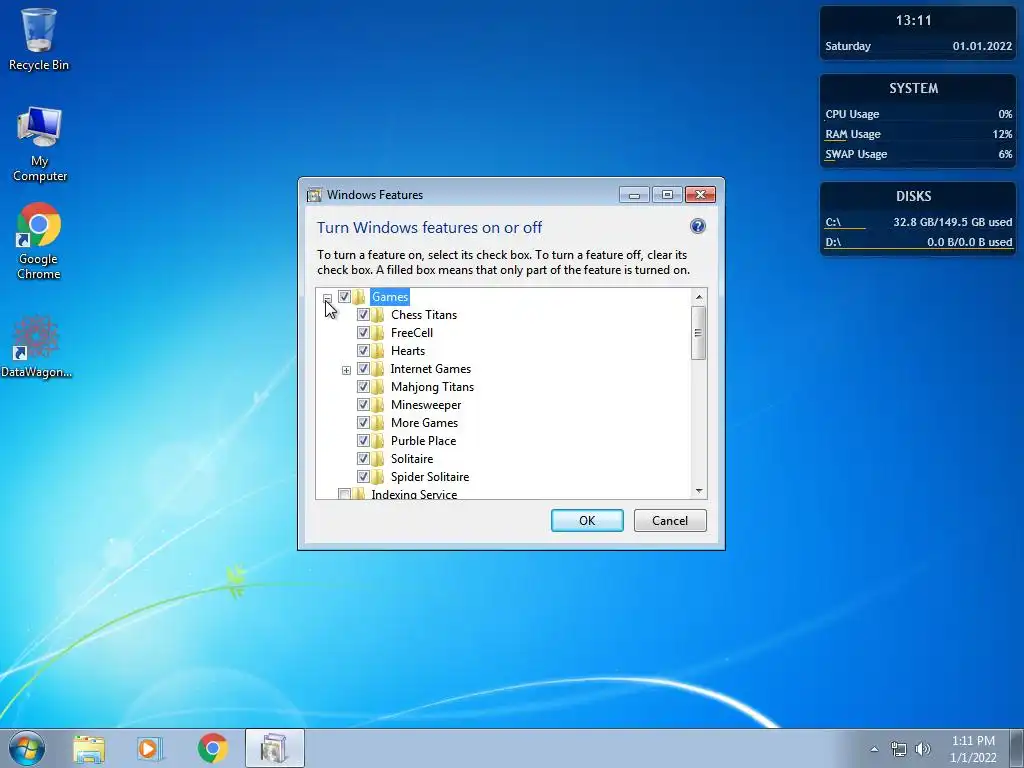Uncheck the Minesweeper checkbox

coord(363,404)
